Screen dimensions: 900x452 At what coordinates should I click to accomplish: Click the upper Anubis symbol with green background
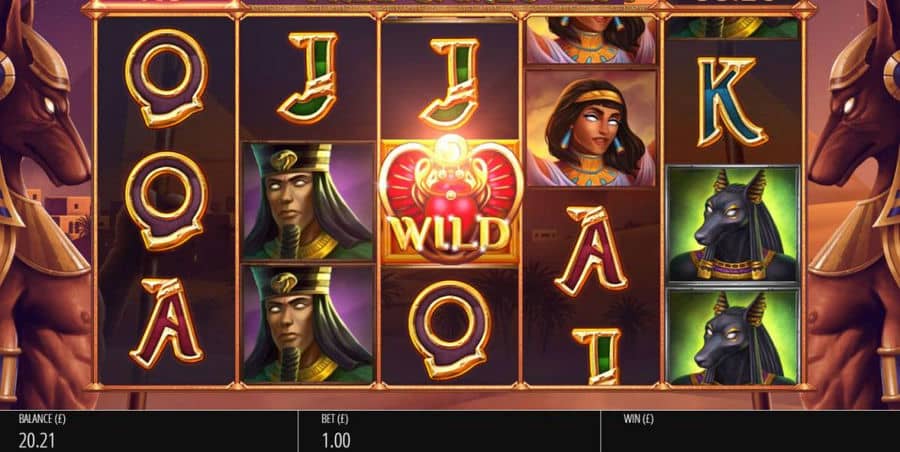click(732, 224)
